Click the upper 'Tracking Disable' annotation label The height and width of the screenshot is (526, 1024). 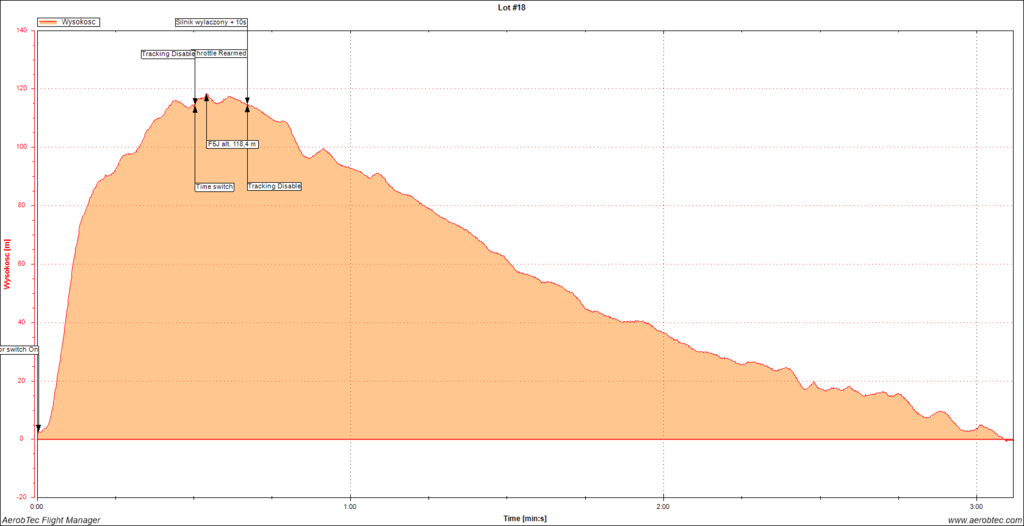[167, 54]
